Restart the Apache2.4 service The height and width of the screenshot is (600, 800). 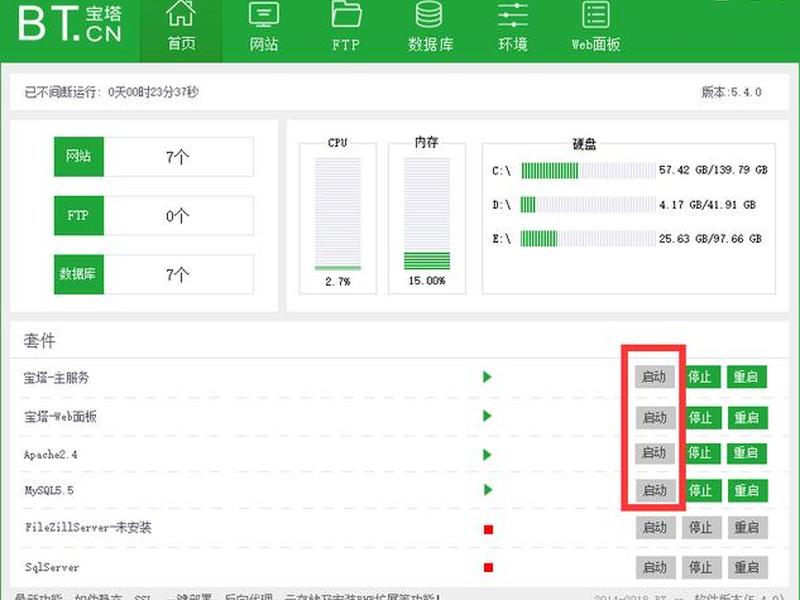[746, 453]
